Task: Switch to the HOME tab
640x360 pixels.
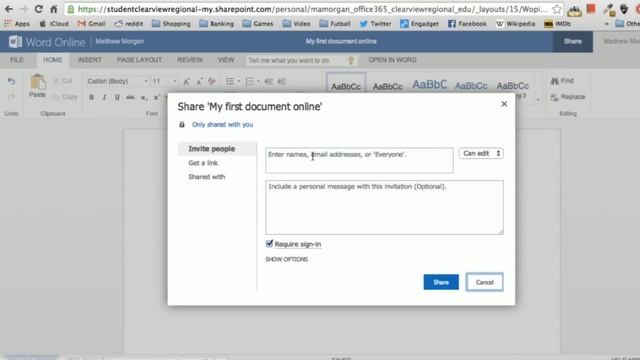Action: [53, 60]
